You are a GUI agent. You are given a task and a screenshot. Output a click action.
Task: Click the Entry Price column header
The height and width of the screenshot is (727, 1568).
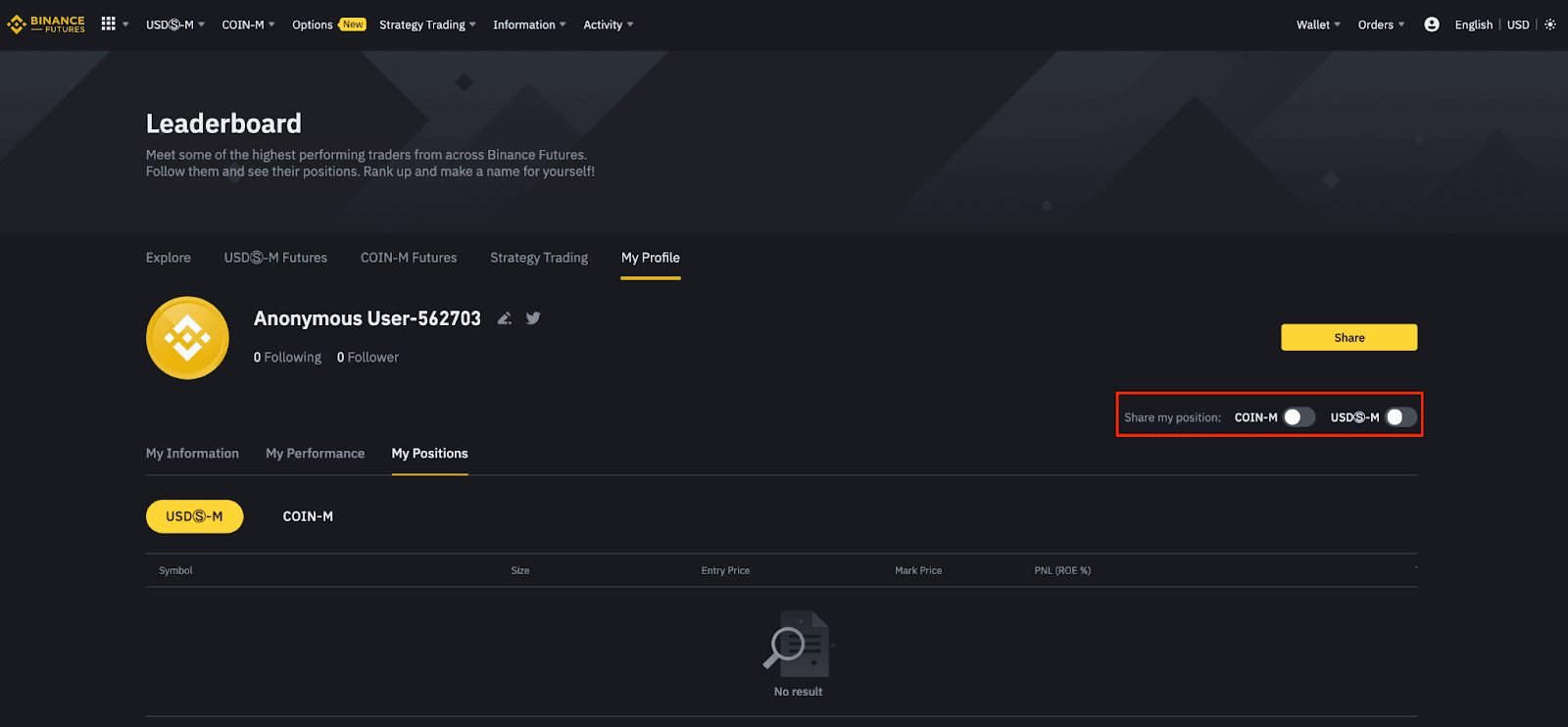[x=725, y=570]
